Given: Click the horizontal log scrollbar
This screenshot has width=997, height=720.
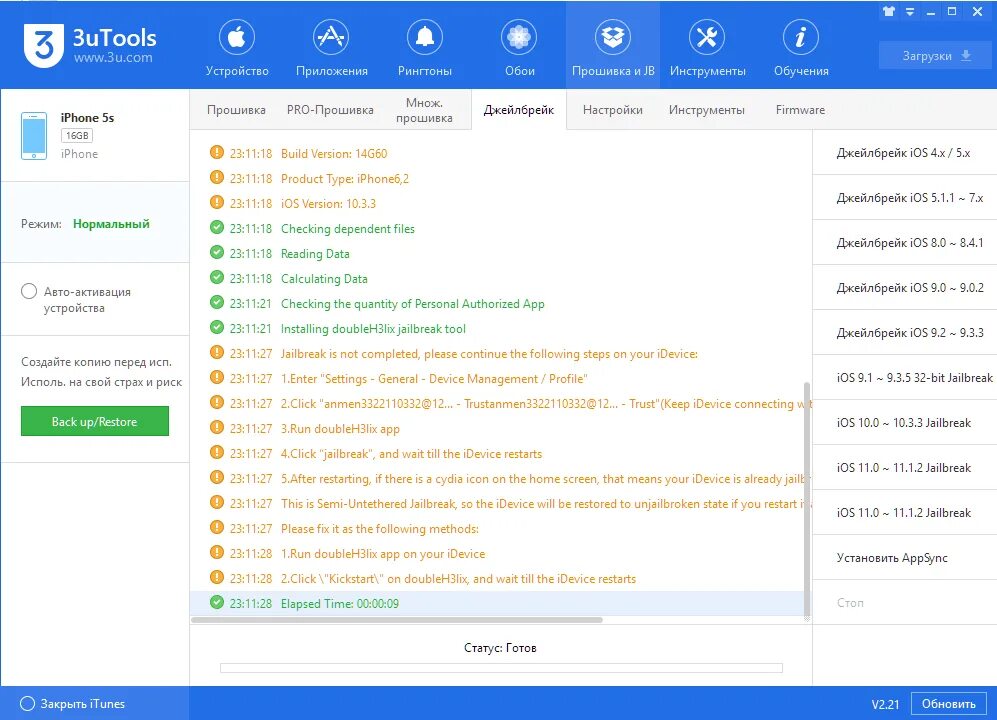Looking at the screenshot, I should 397,620.
